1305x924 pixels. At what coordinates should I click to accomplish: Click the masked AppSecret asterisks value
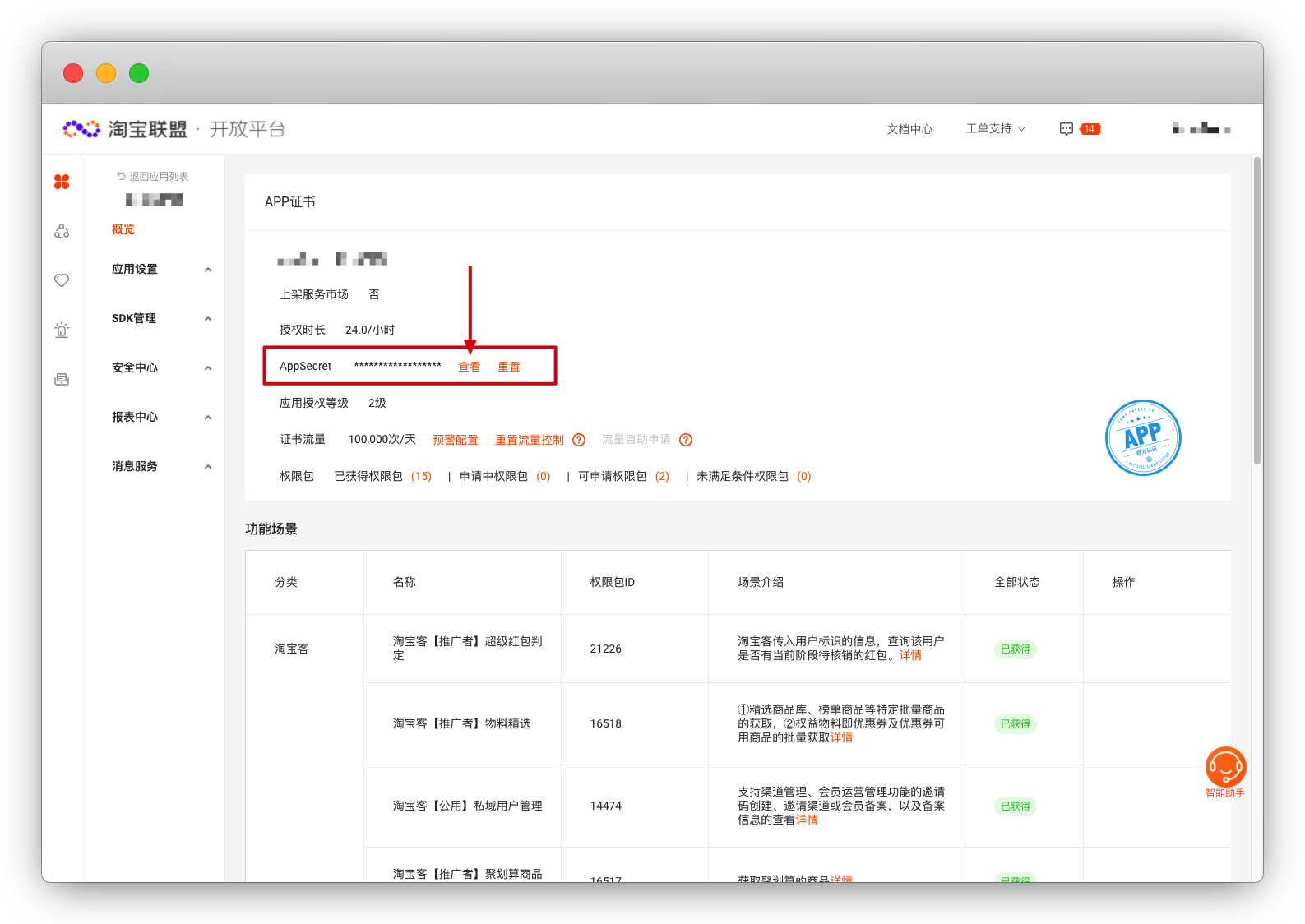398,367
